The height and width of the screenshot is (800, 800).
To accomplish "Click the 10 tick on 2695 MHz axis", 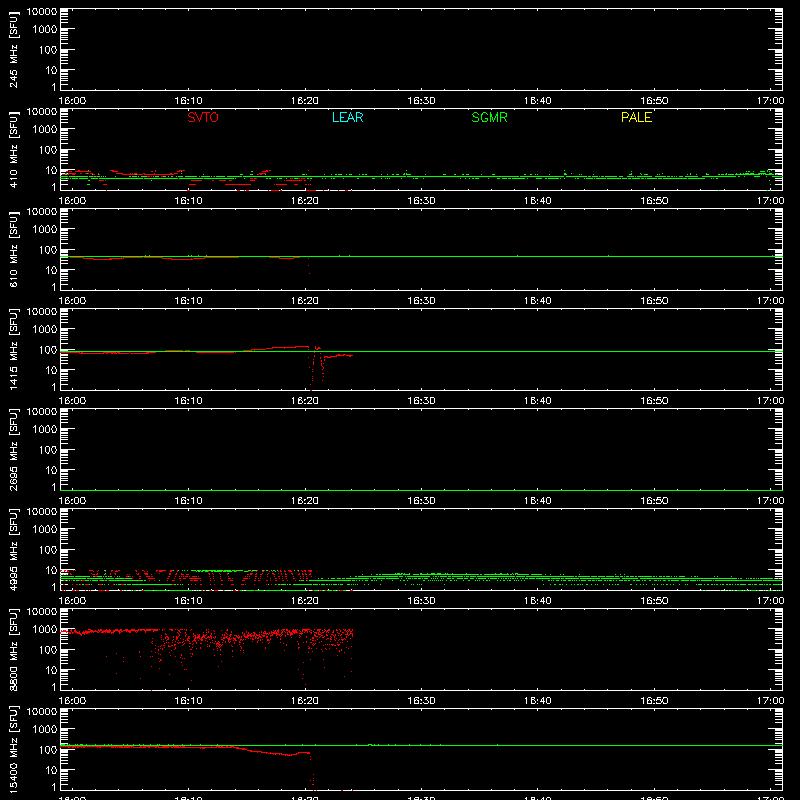I will 52,470.
